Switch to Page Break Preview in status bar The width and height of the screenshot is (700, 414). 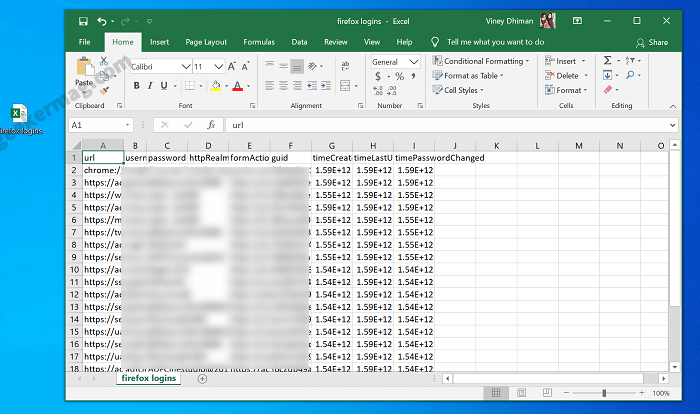click(x=547, y=393)
